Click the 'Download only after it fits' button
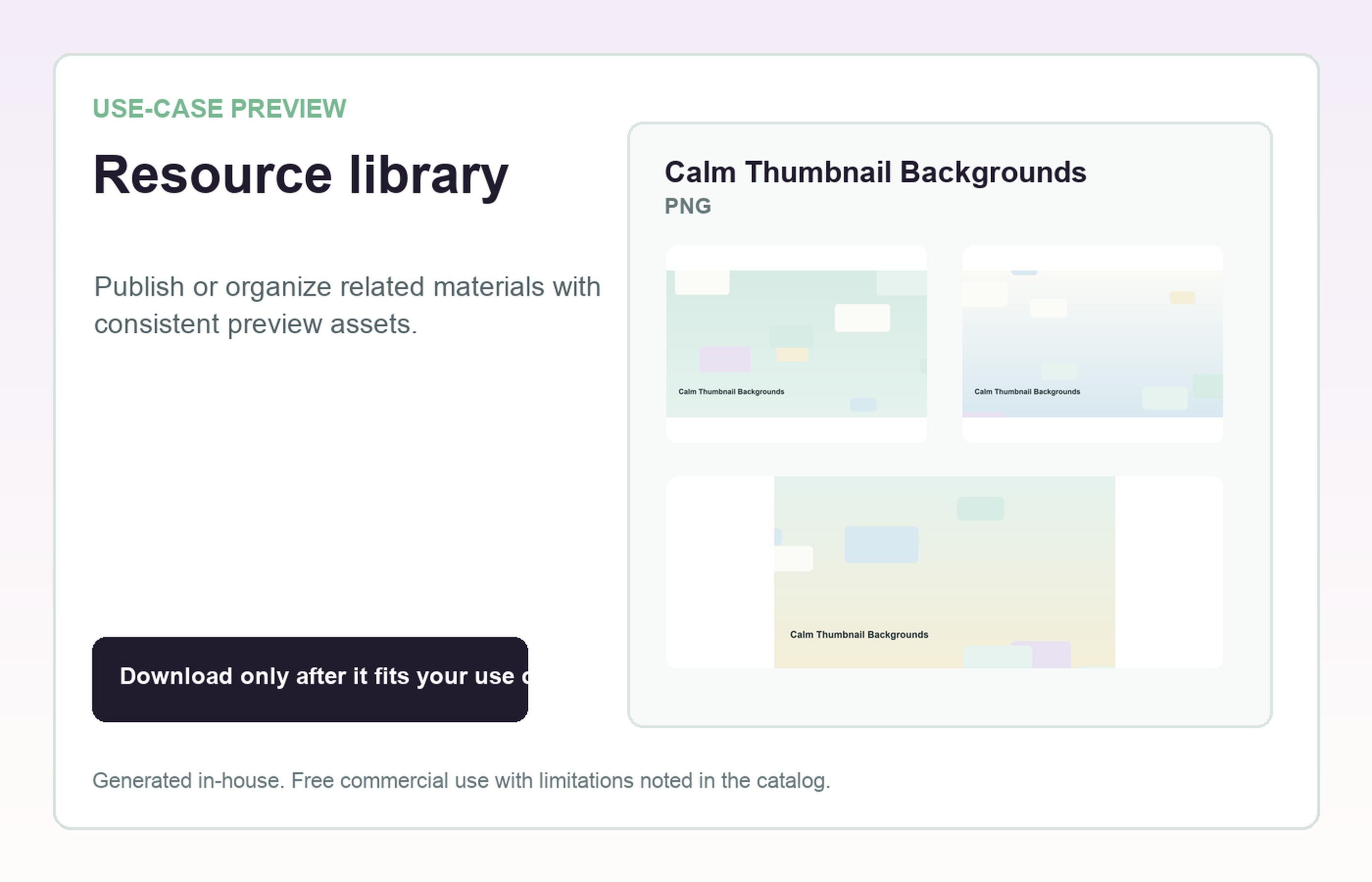The image size is (1372, 882). pos(310,679)
